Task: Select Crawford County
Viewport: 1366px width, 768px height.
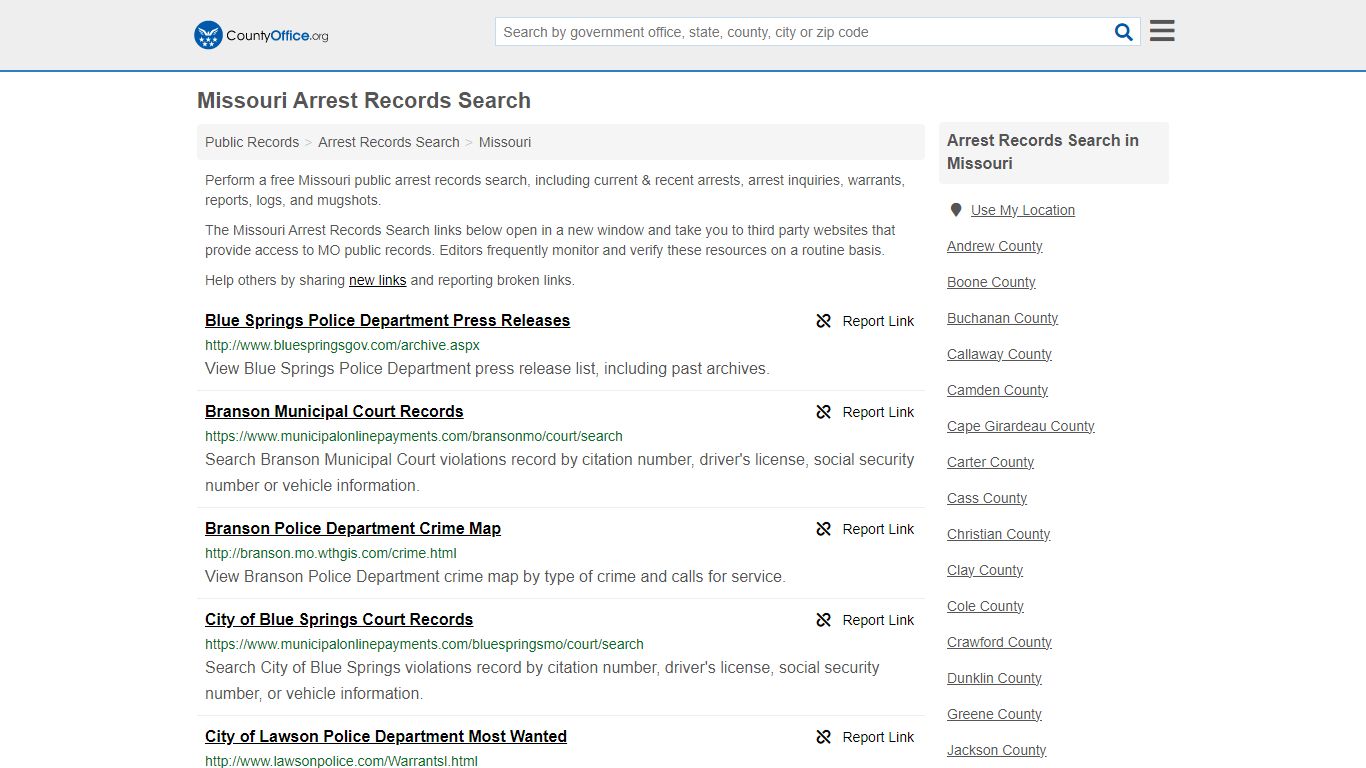Action: tap(999, 642)
